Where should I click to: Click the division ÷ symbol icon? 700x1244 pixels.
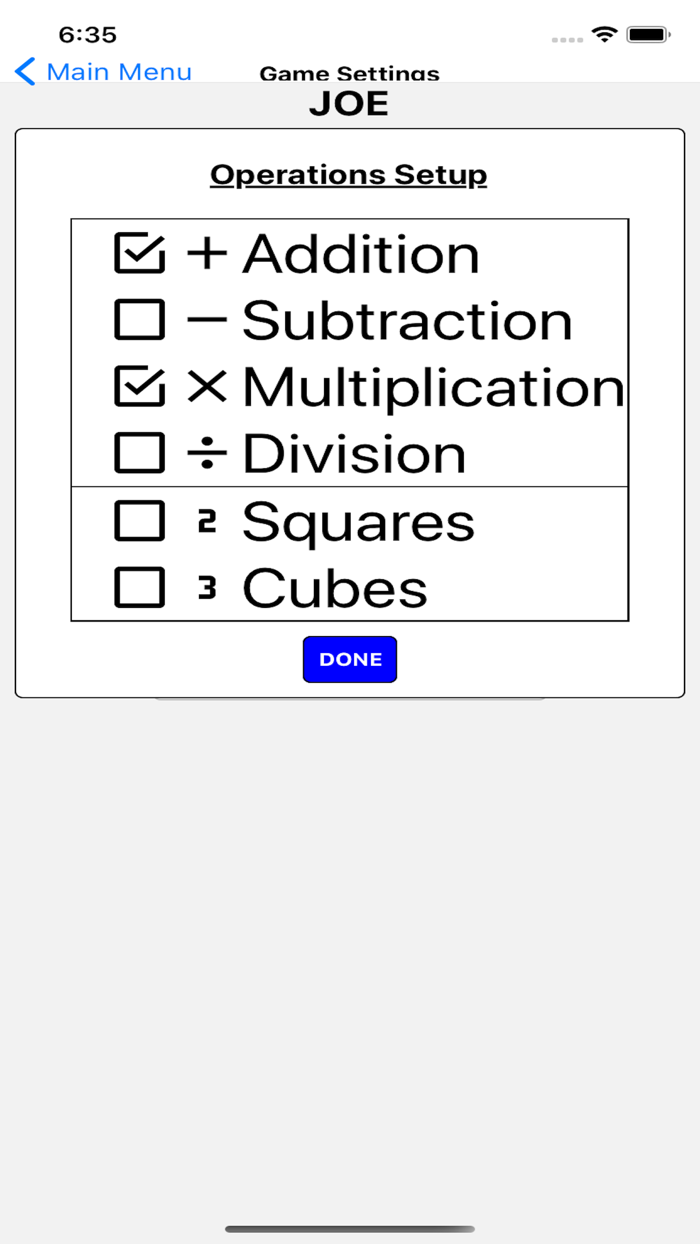[x=207, y=452]
